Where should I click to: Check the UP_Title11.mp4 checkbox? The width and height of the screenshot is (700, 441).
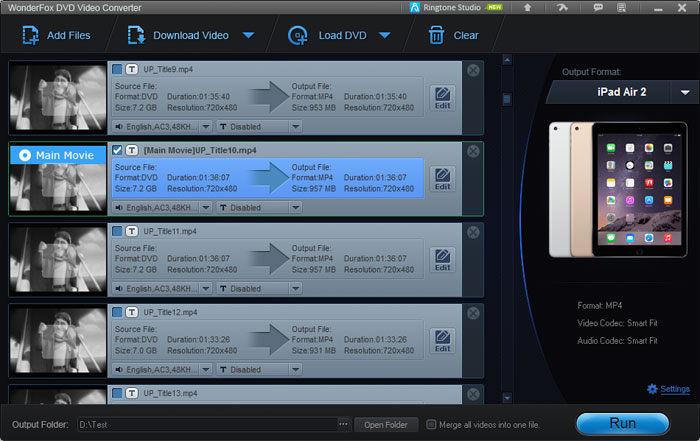[x=117, y=231]
